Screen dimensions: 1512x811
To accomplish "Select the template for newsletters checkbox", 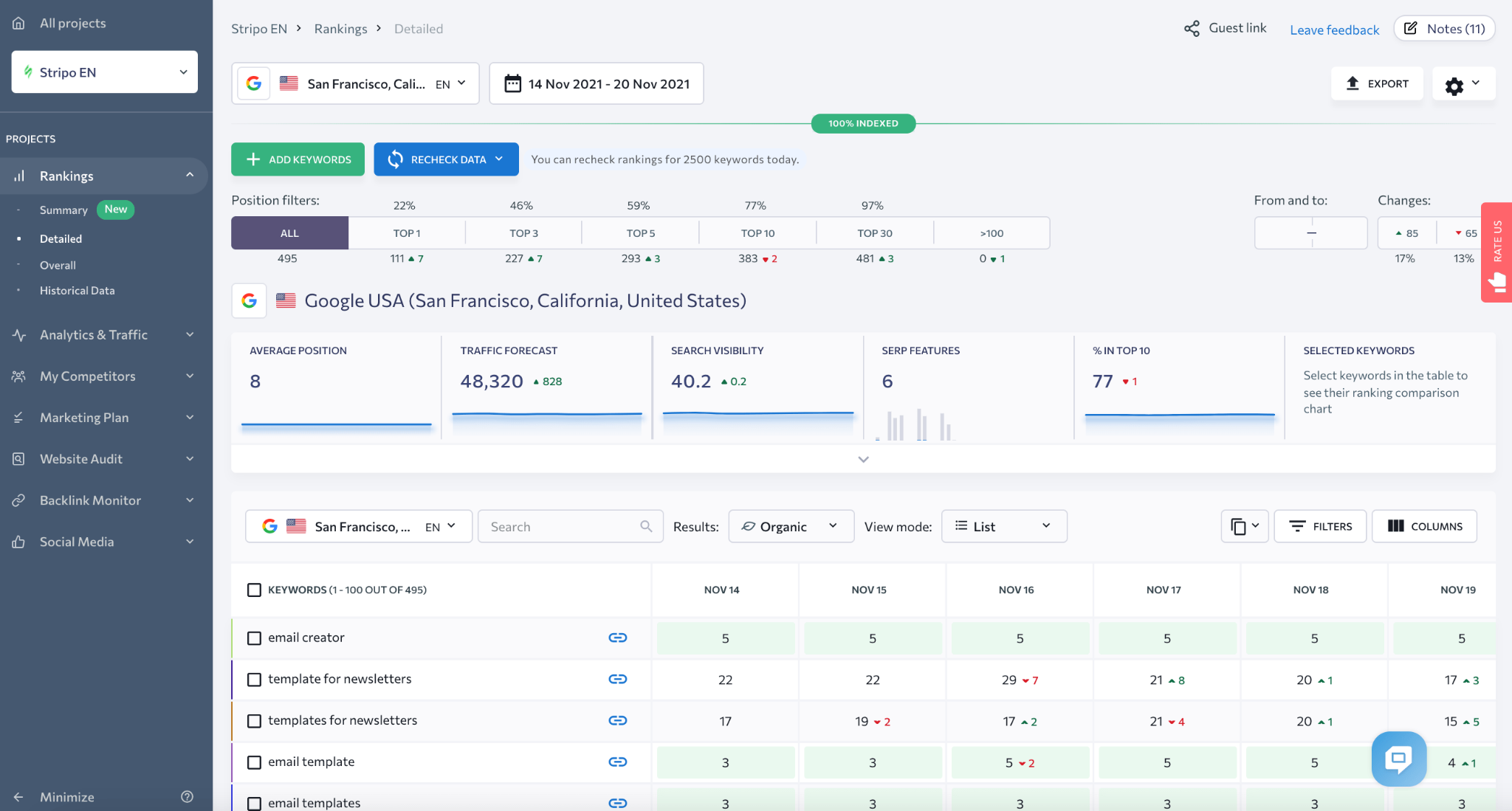I will pos(255,679).
